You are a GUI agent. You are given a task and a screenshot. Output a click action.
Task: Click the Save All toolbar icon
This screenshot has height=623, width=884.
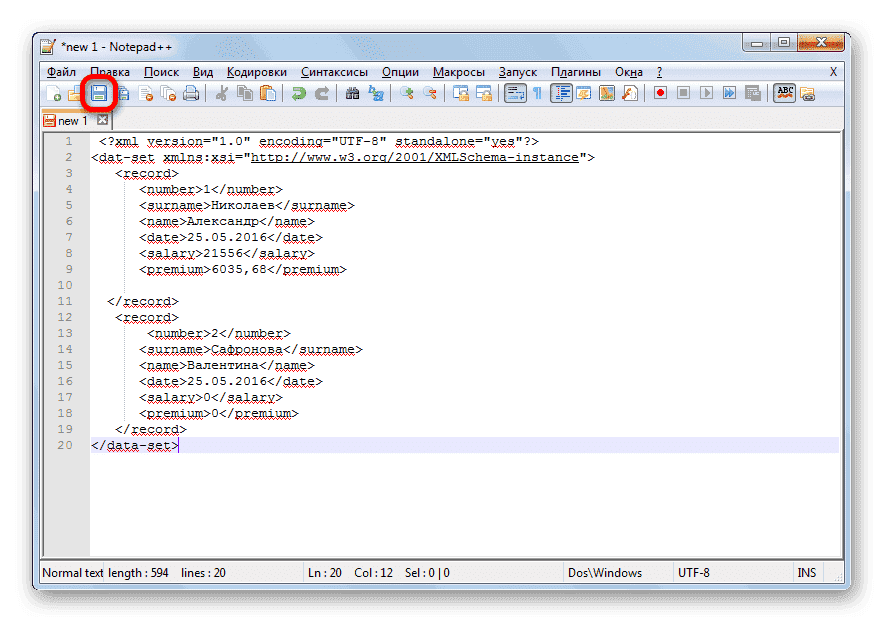123,93
